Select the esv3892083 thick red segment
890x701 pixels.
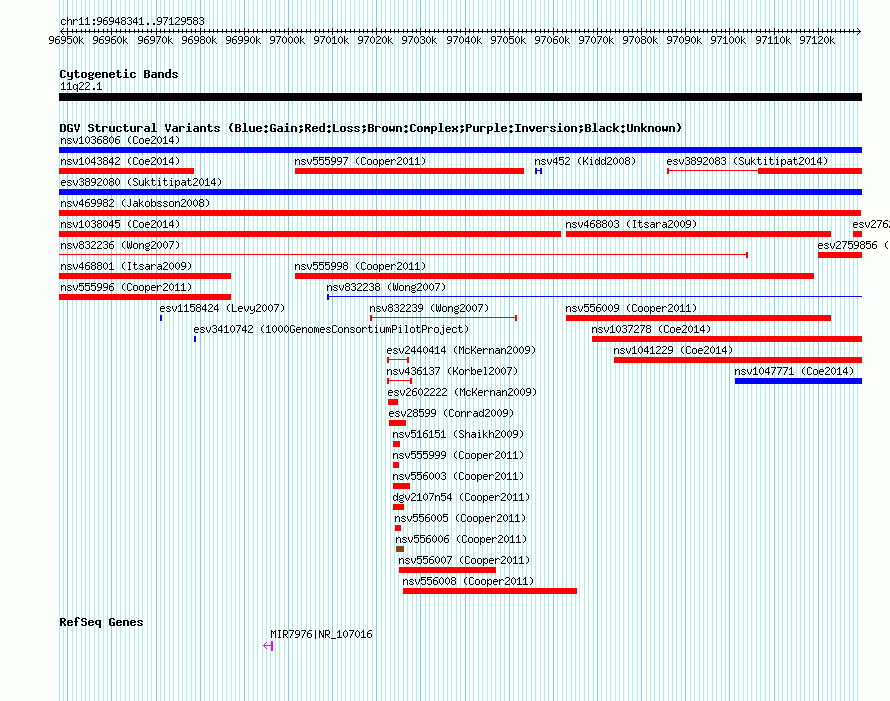810,171
